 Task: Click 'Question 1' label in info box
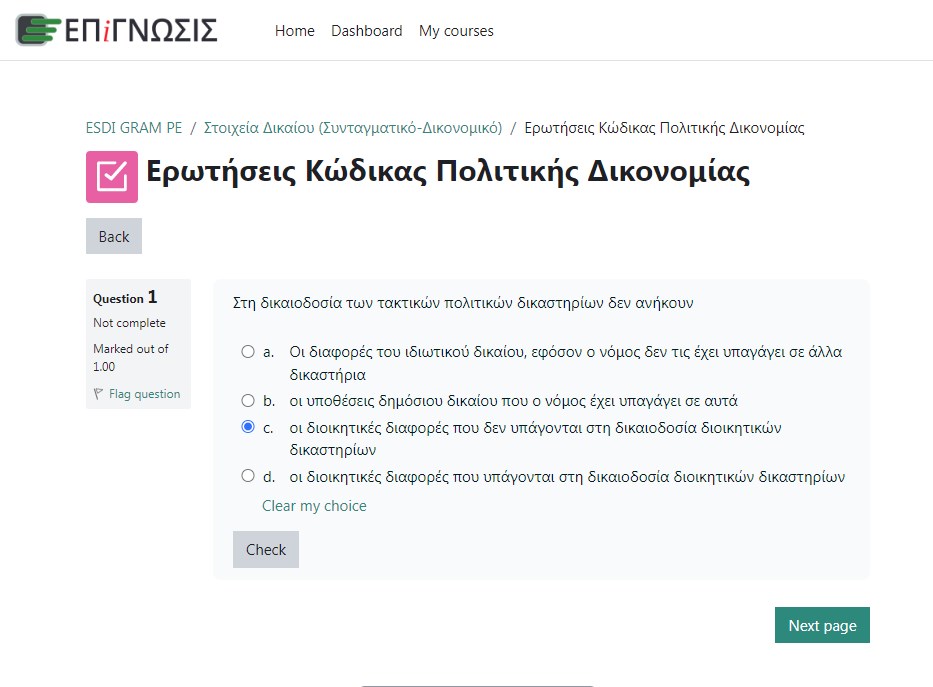click(125, 297)
